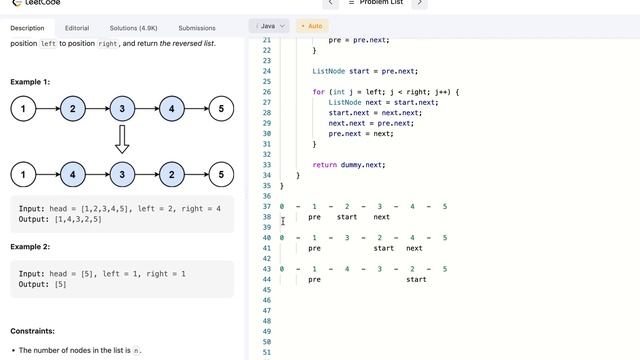Click line number 24 in the gutter
Image resolution: width=640 pixels, height=360 pixels.
coord(267,71)
